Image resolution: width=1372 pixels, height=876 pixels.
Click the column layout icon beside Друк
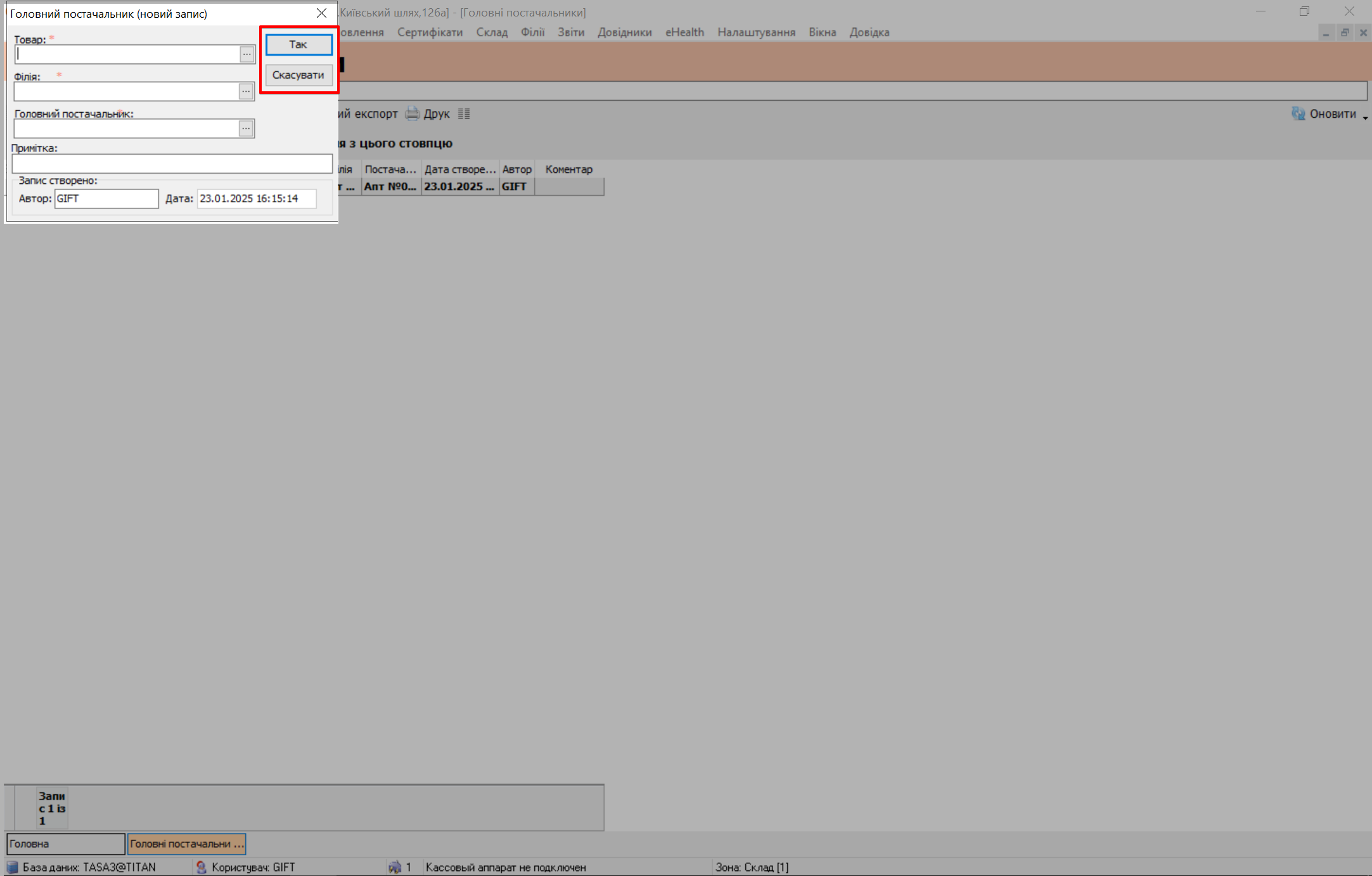coord(464,113)
